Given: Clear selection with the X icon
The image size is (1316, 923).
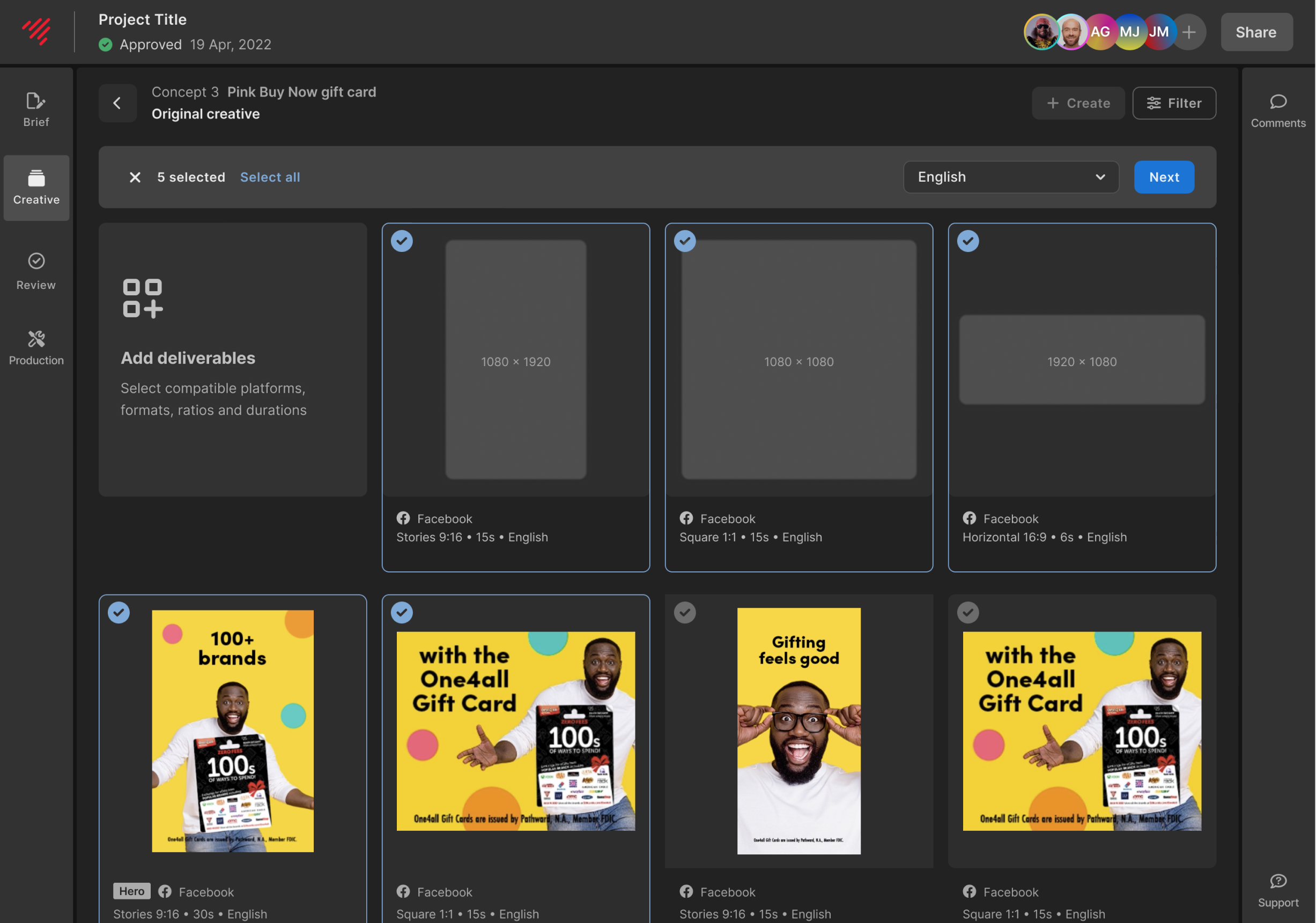Looking at the screenshot, I should coord(135,177).
